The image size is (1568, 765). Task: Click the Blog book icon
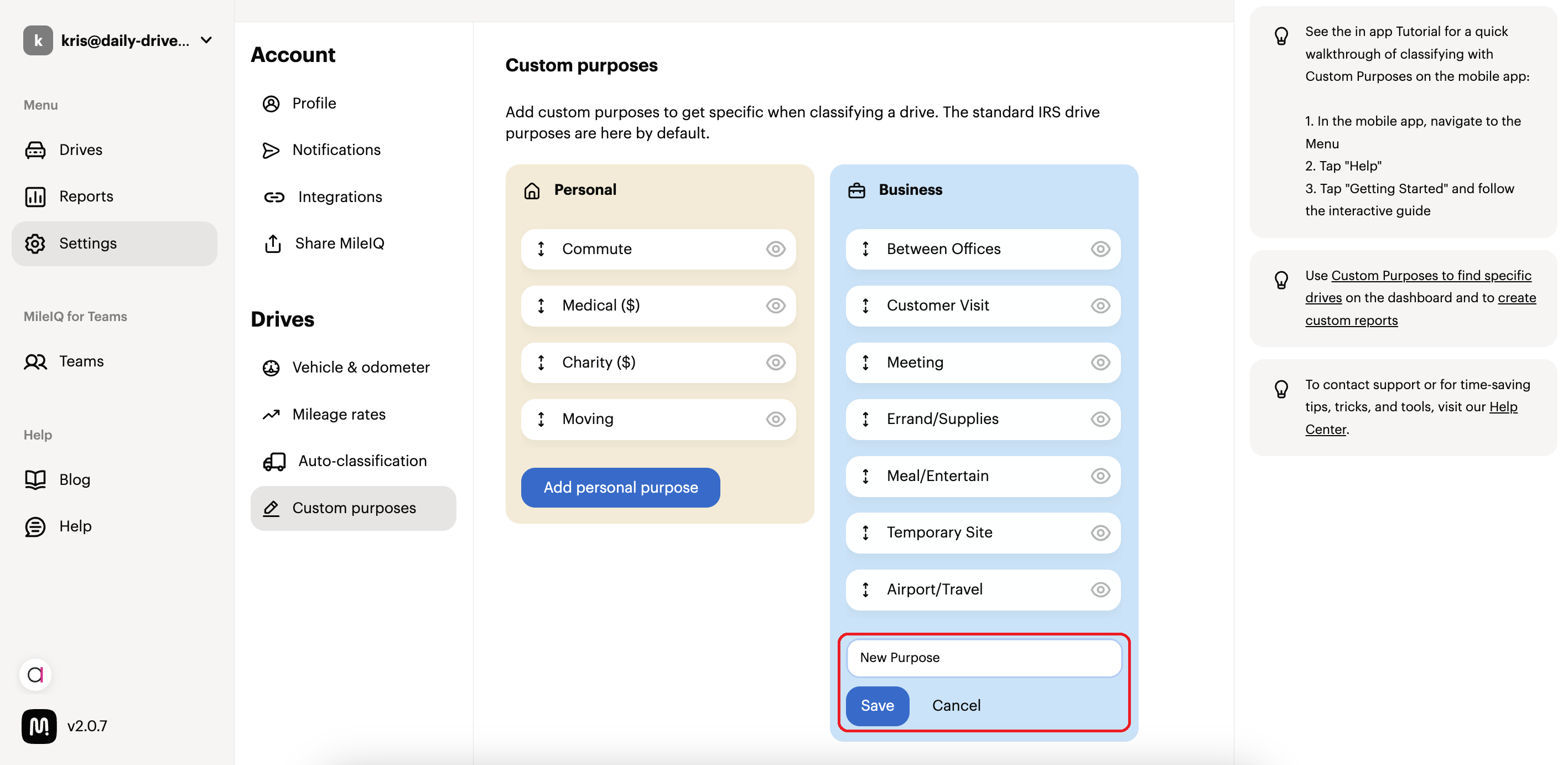pyautogui.click(x=35, y=480)
